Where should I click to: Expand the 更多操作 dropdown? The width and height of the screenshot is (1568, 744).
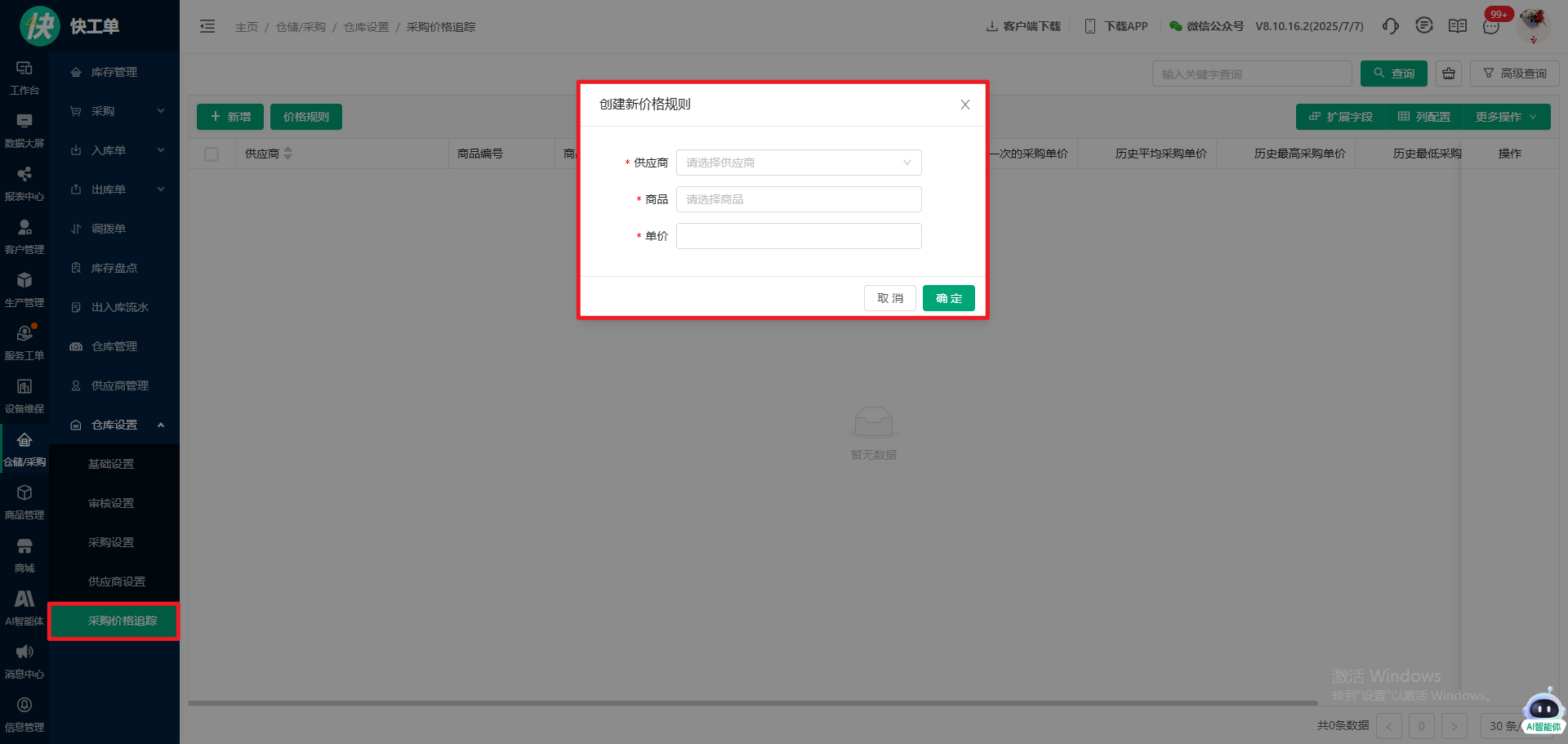(1506, 117)
